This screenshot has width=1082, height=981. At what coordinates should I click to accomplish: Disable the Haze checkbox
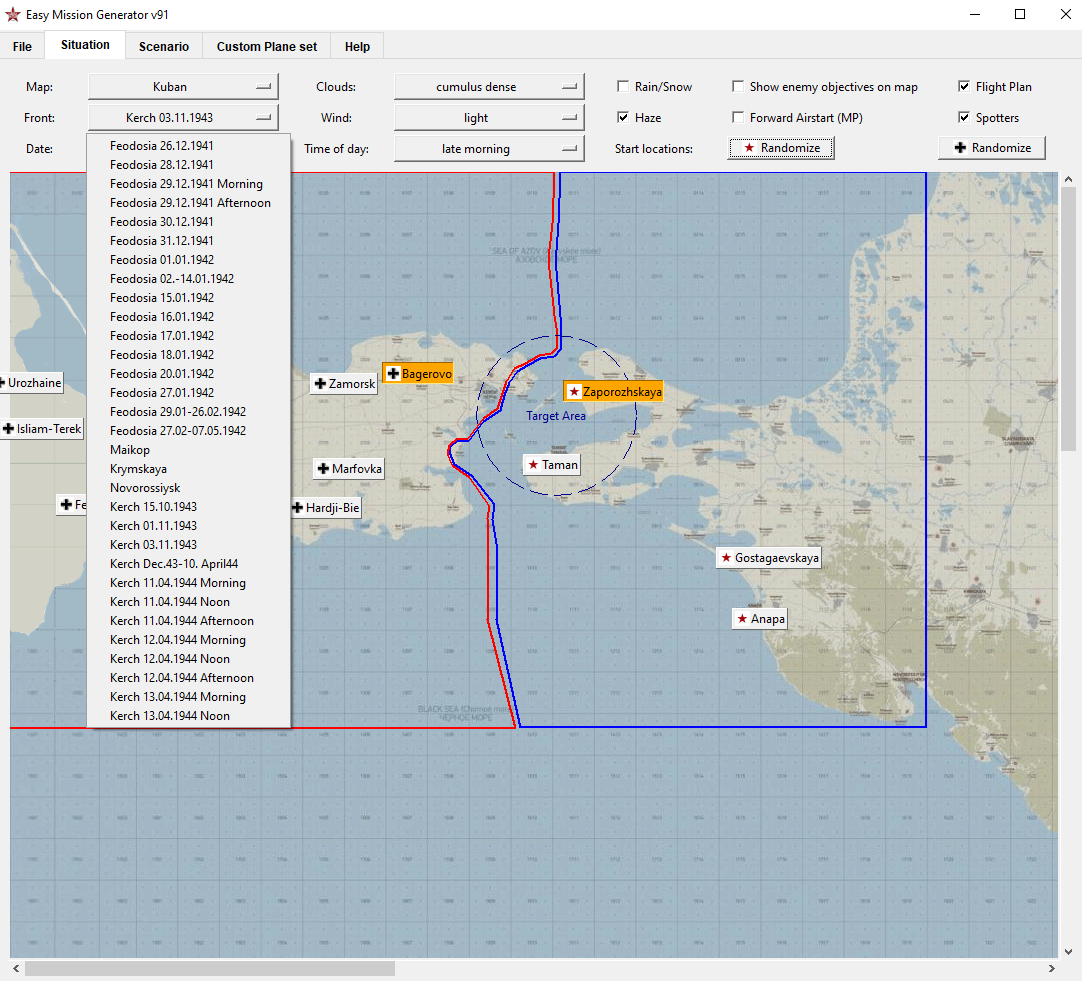tap(623, 117)
